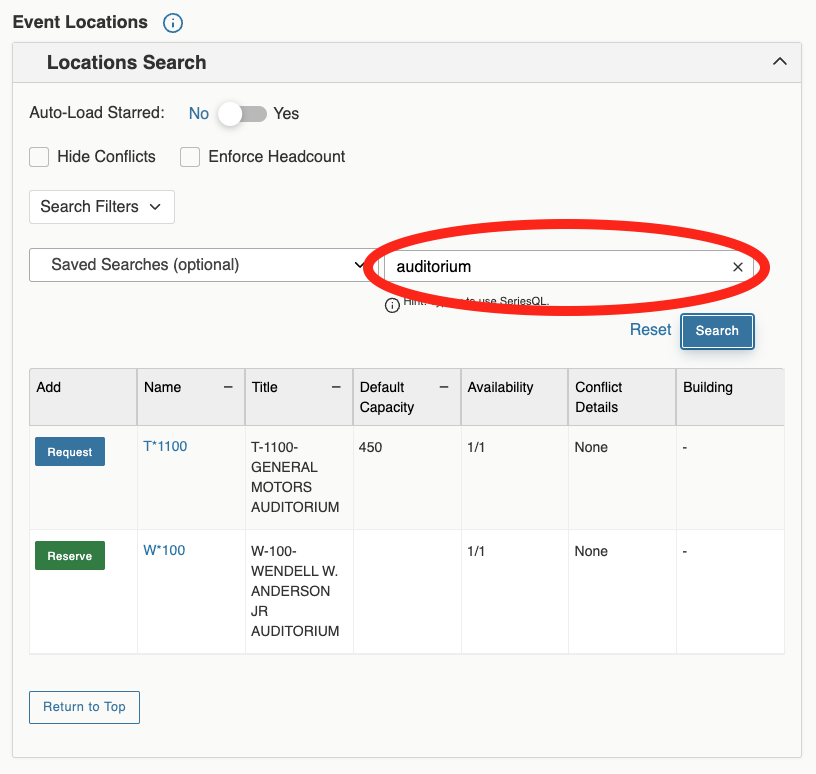
Task: Toggle the Auto-Load Starred switch
Action: tap(242, 113)
